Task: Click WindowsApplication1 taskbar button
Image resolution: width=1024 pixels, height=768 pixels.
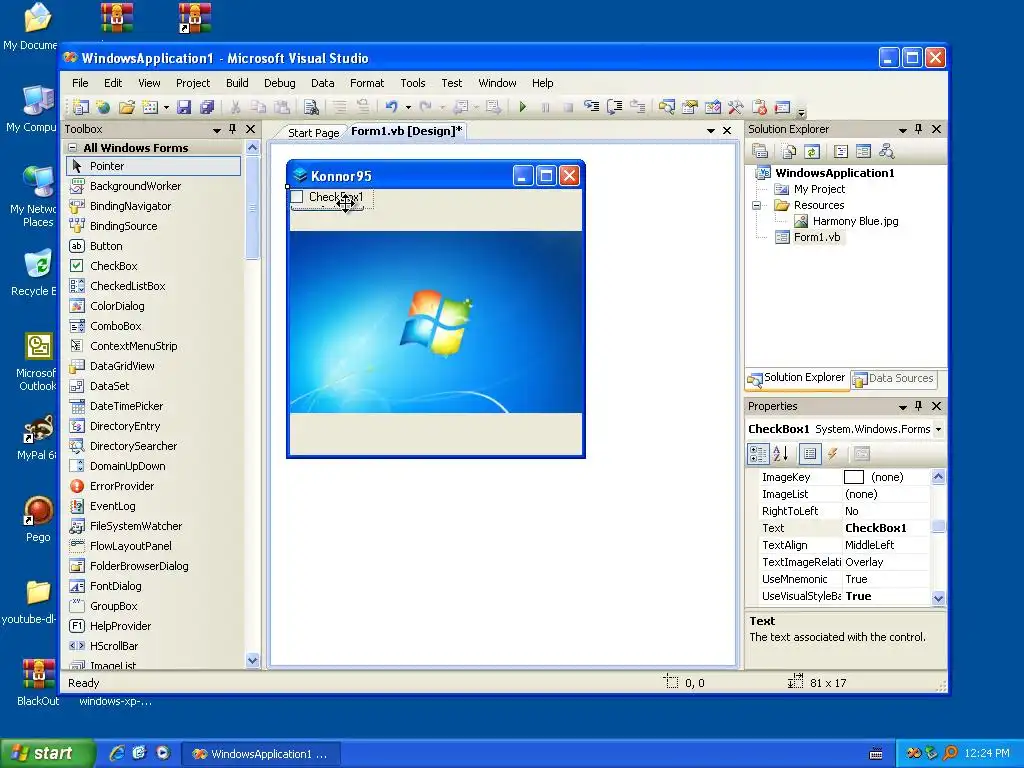Action: 260,754
